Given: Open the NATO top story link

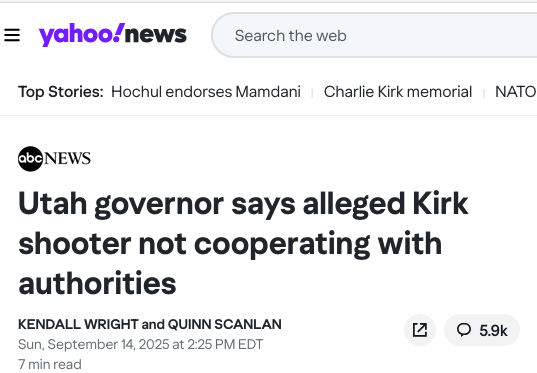Looking at the screenshot, I should (x=516, y=92).
